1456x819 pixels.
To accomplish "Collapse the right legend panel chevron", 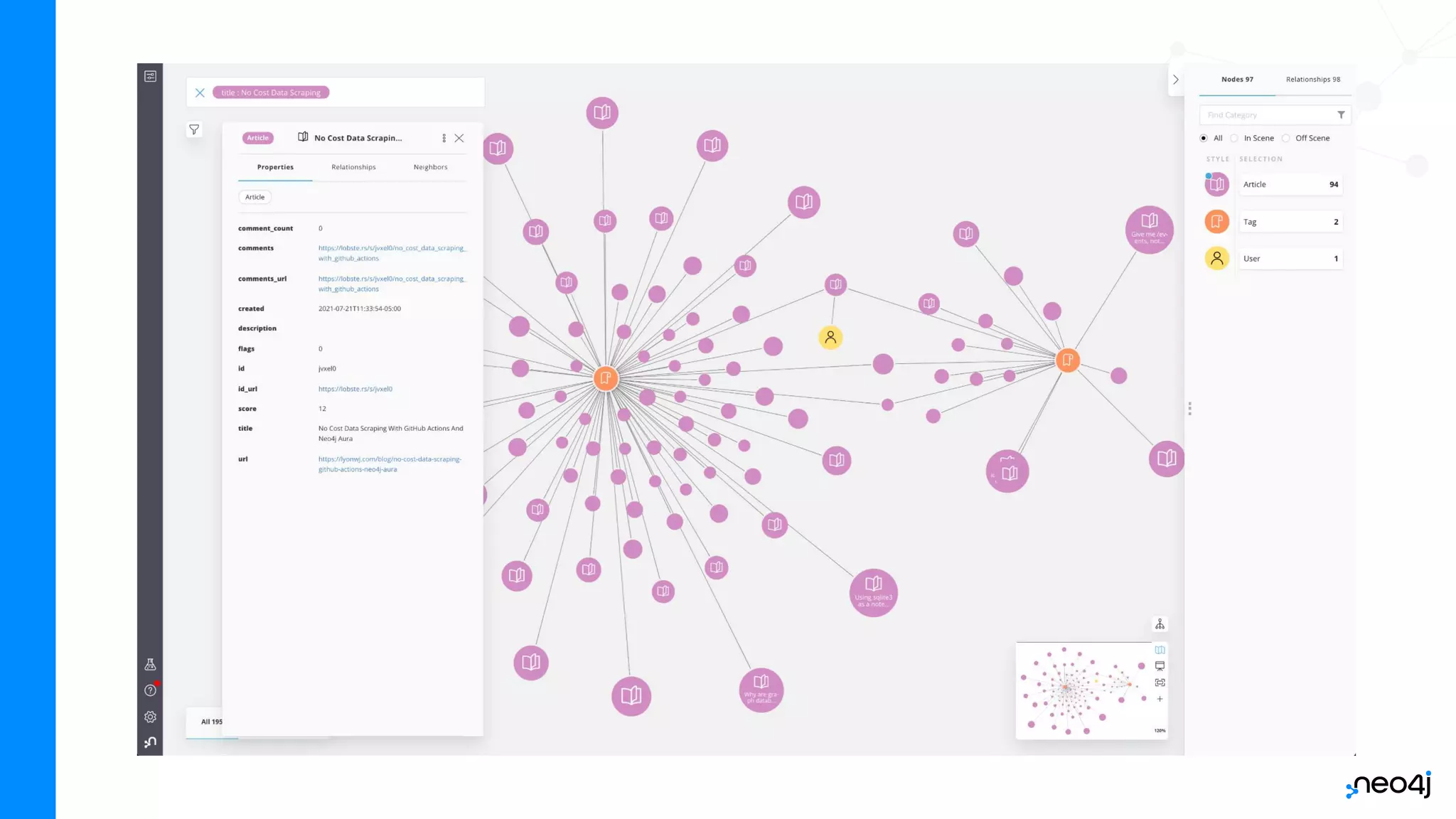I will tap(1176, 80).
